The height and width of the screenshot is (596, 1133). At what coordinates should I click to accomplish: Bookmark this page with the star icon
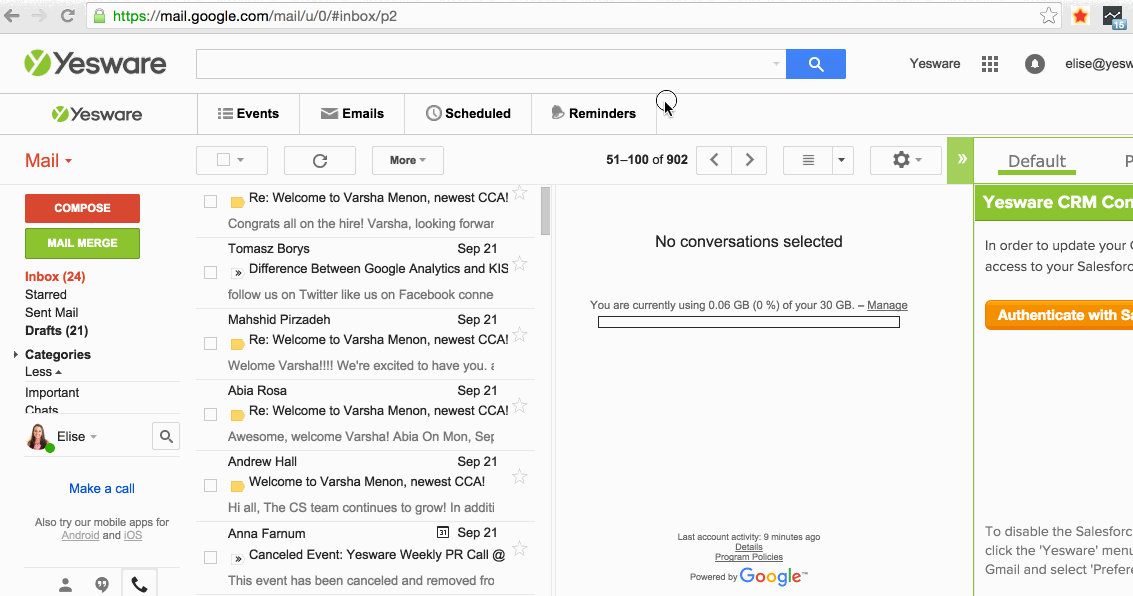1048,16
